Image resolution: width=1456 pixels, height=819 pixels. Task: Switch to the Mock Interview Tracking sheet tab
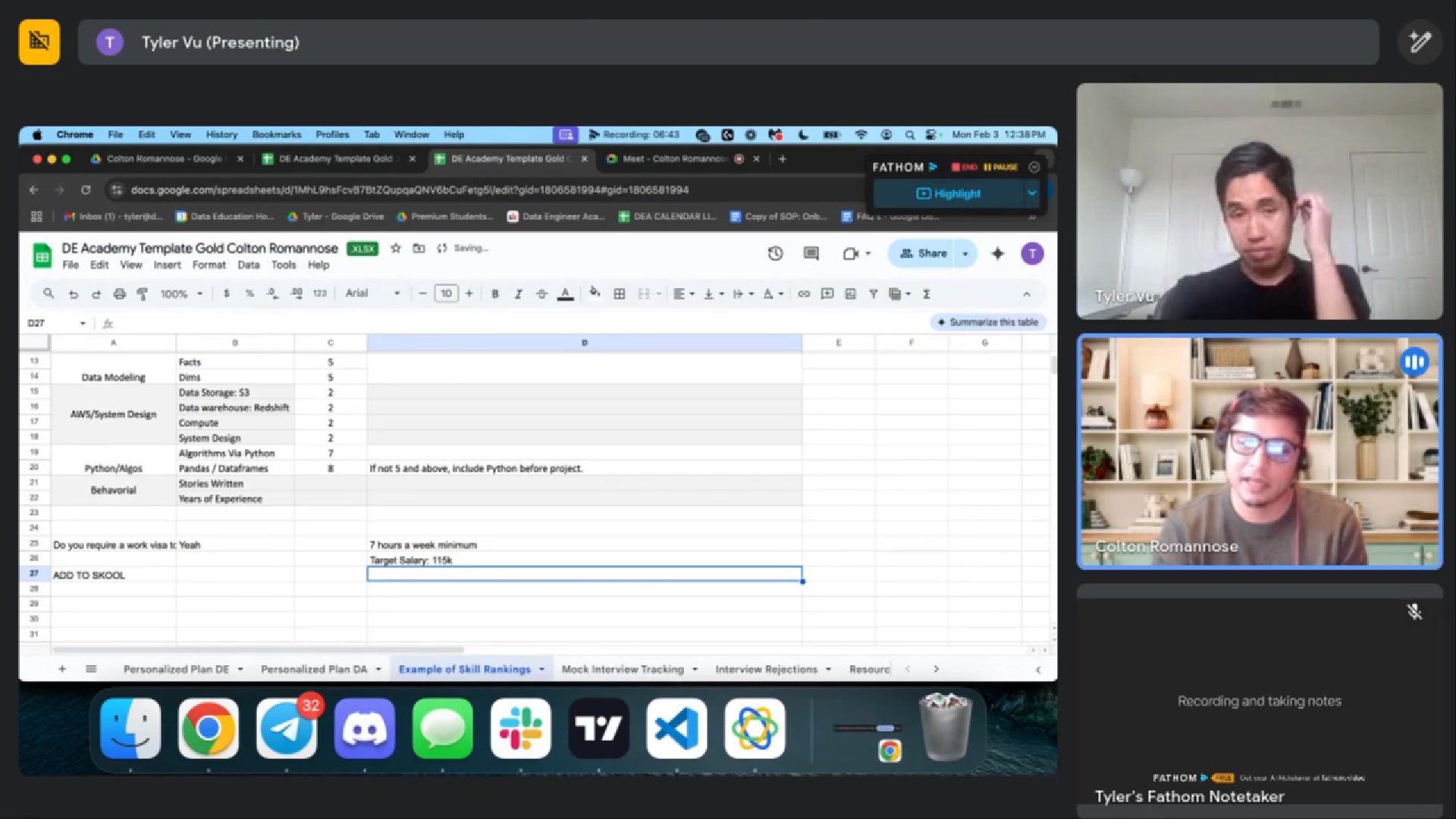click(x=623, y=670)
